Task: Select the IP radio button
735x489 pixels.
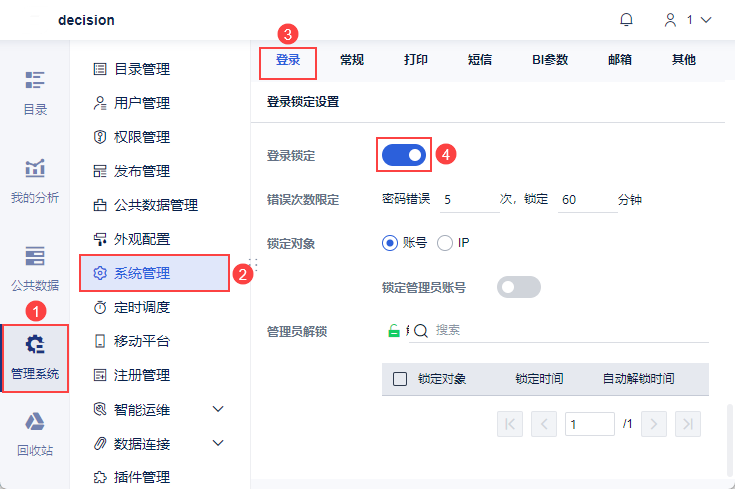Action: pos(445,243)
